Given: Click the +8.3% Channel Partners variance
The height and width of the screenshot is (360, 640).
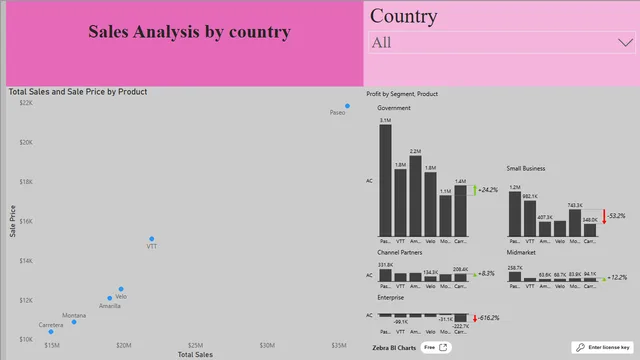Looking at the screenshot, I should click(x=486, y=273).
